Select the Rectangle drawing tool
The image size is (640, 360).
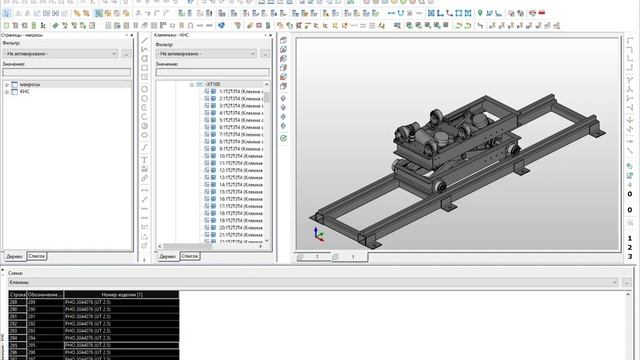[x=144, y=68]
